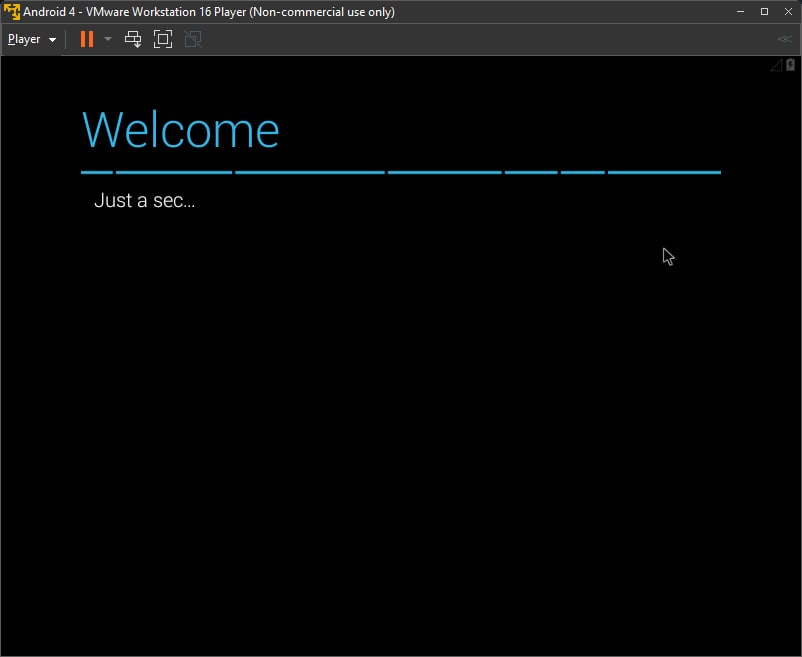Collapse the toolbar with the double-arrow icon
Viewport: 802px width, 657px height.
coord(784,39)
